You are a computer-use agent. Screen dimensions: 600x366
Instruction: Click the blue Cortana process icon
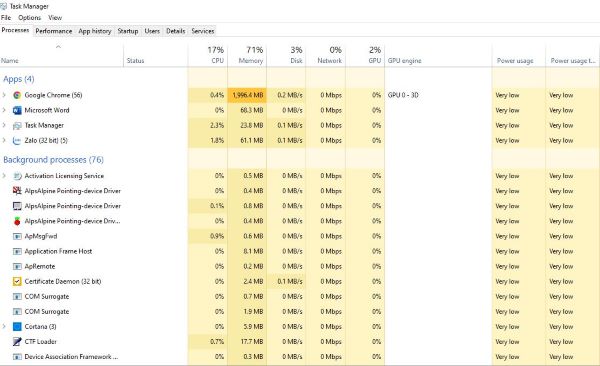tap(17, 327)
